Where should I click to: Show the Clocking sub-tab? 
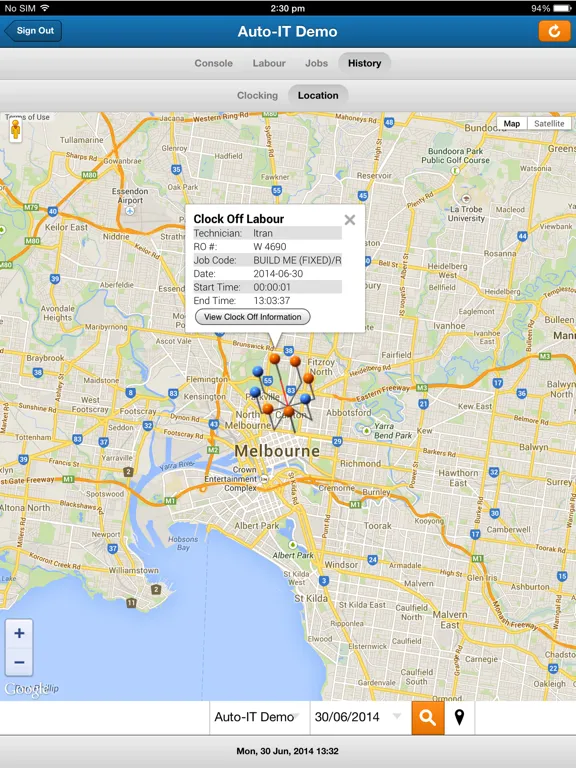click(x=257, y=96)
